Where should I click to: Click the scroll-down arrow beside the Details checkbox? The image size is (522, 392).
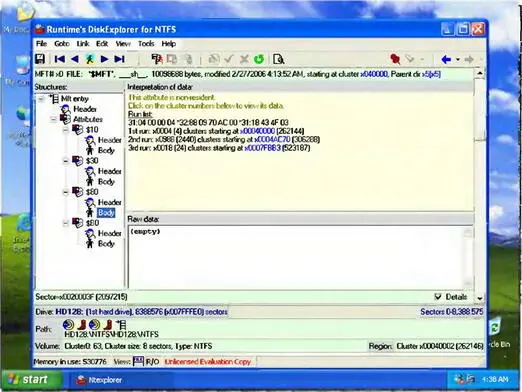[480, 298]
